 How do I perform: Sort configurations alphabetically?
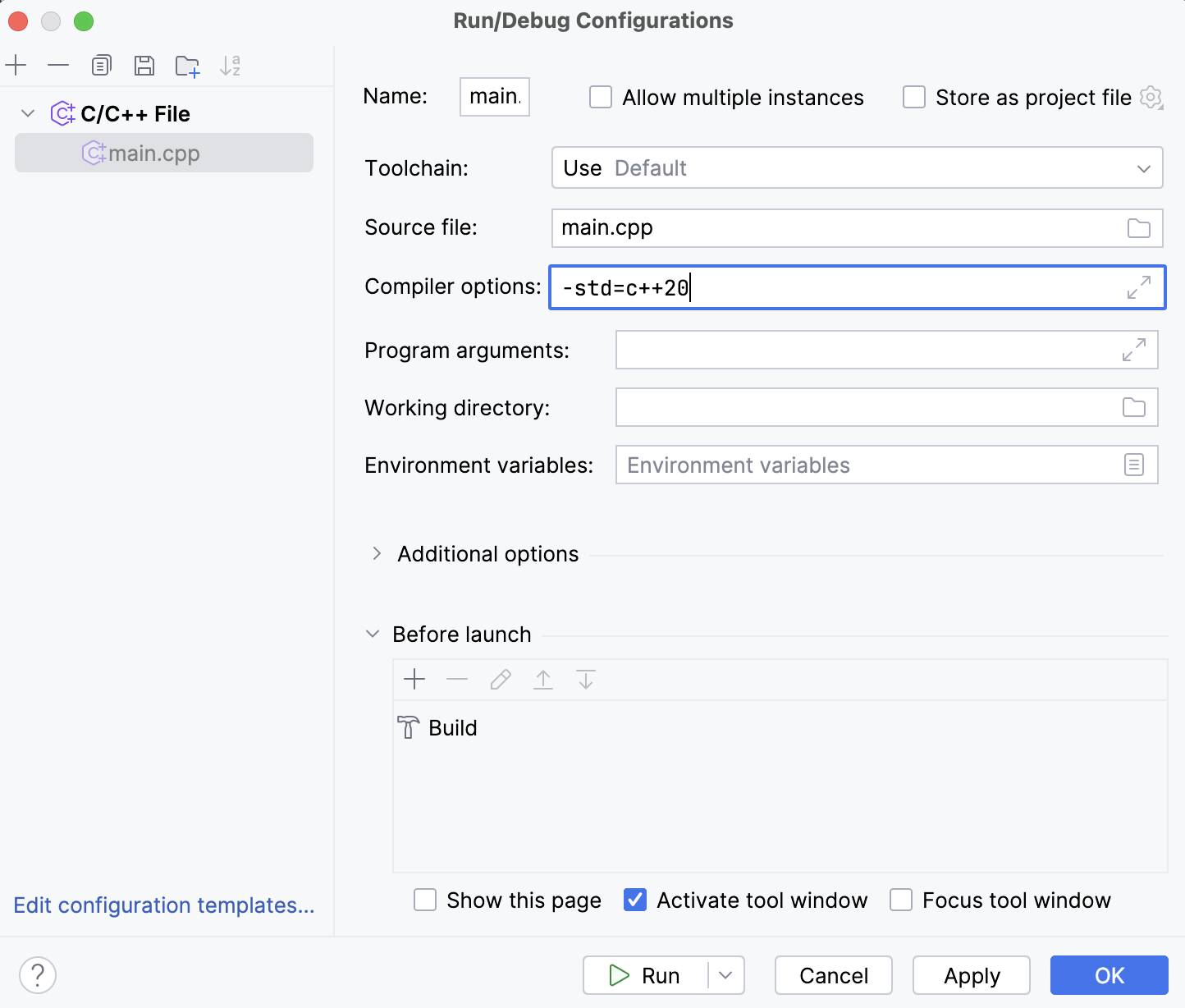[231, 66]
